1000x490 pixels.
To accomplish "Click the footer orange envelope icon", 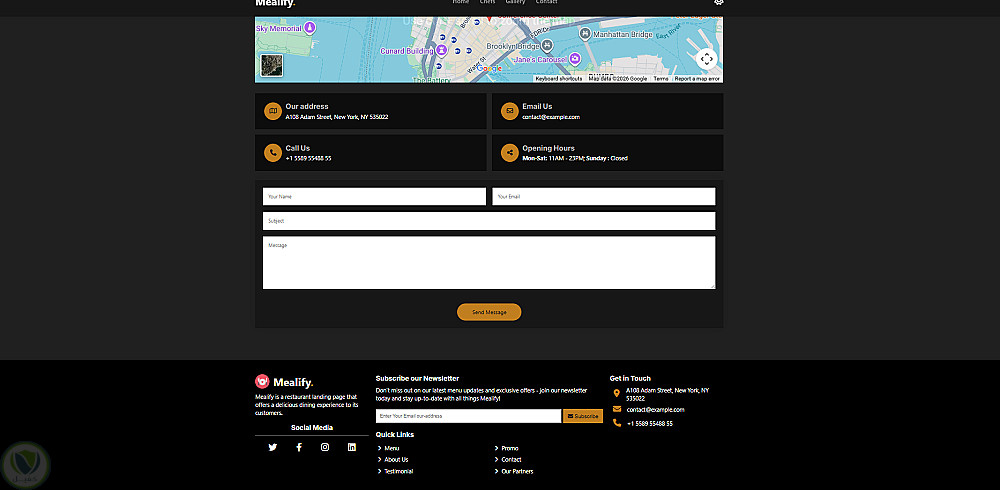I will coord(617,409).
